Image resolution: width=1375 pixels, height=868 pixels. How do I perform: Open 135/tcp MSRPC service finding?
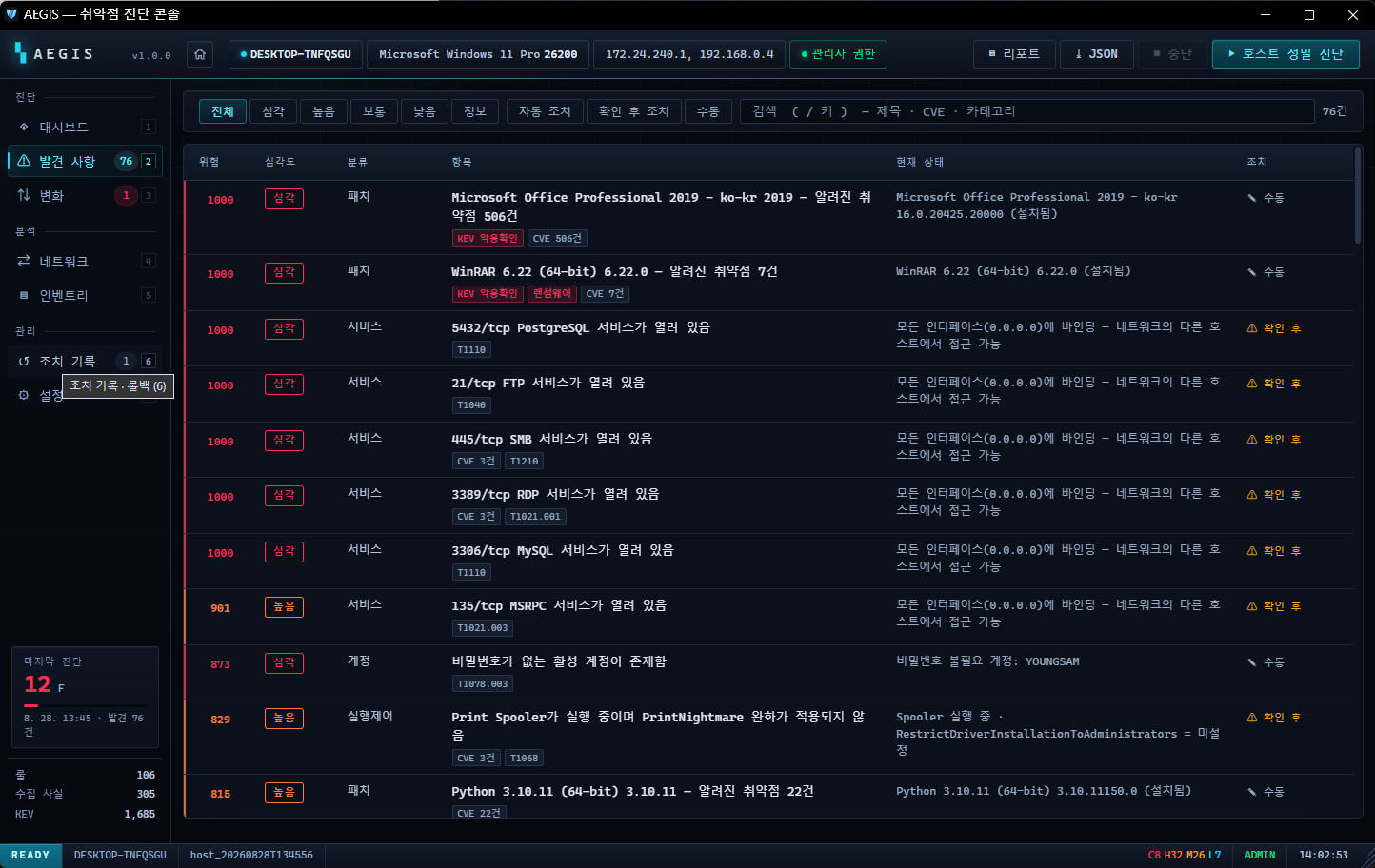[768, 617]
